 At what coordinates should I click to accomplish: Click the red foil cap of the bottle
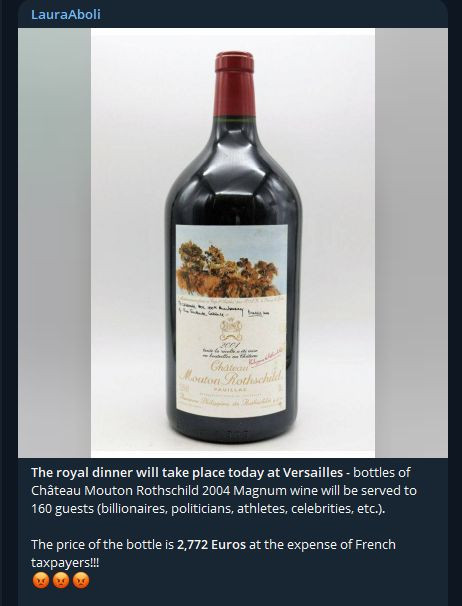tap(235, 84)
